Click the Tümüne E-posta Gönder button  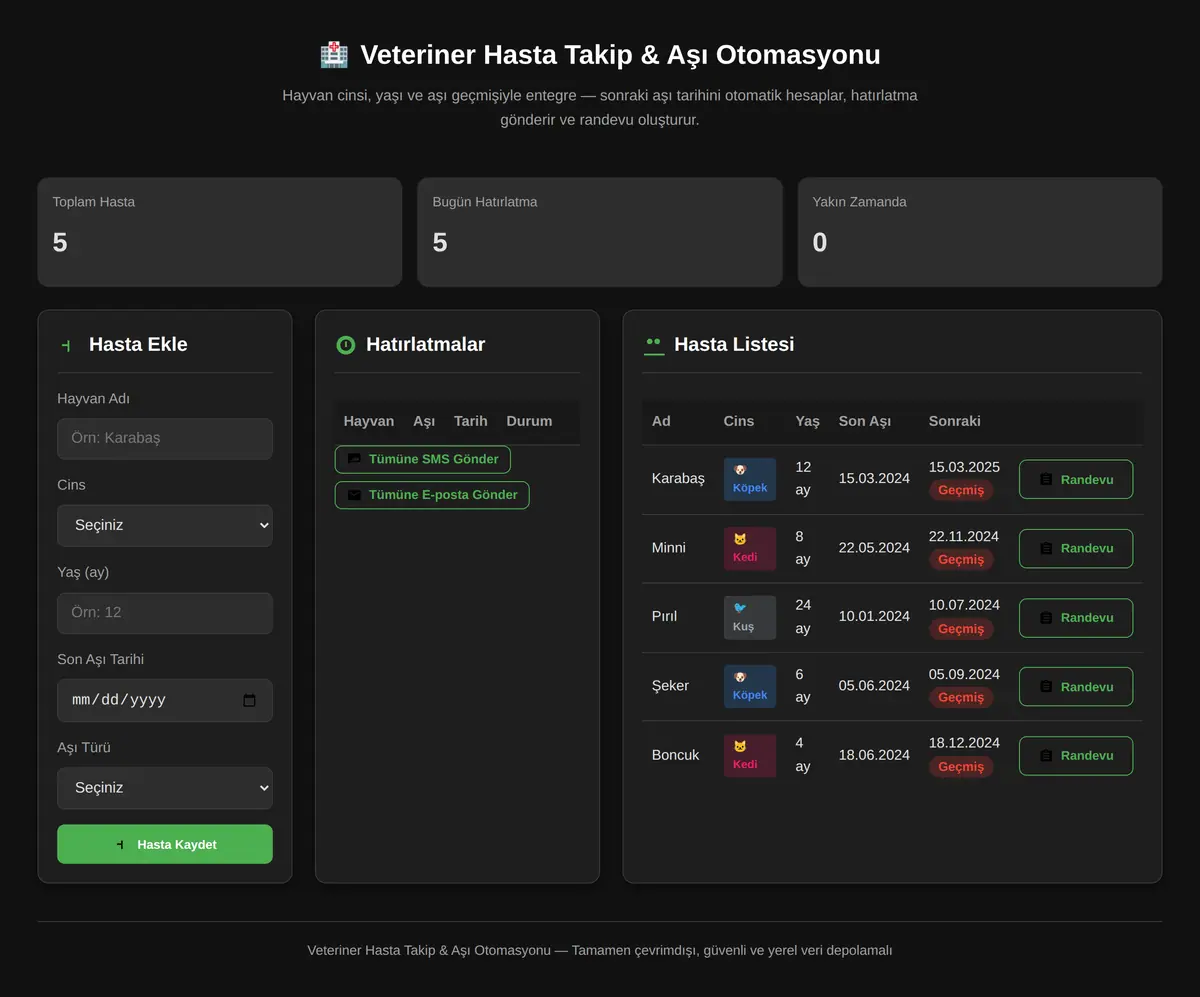(x=432, y=494)
